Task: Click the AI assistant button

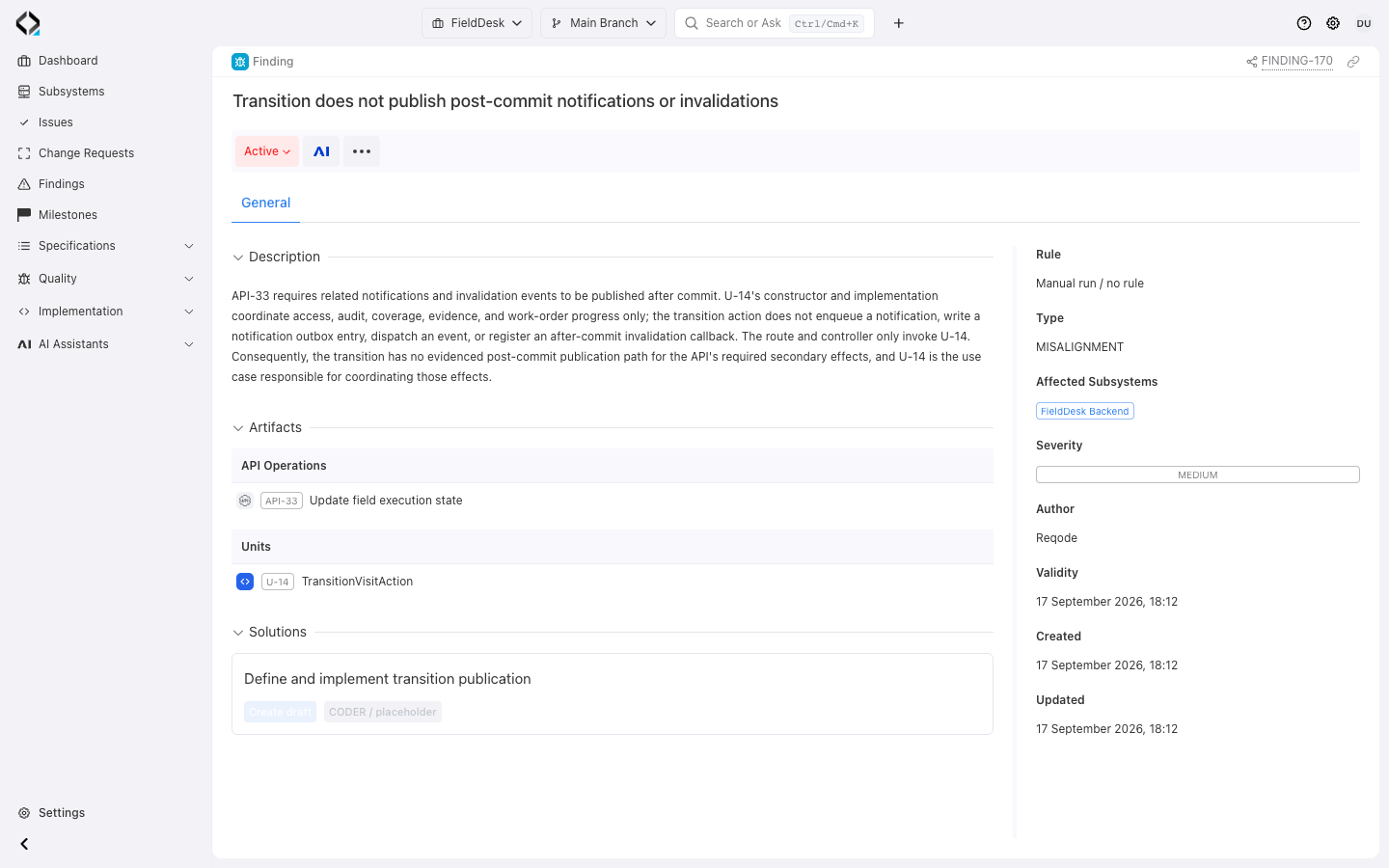Action: 321,151
